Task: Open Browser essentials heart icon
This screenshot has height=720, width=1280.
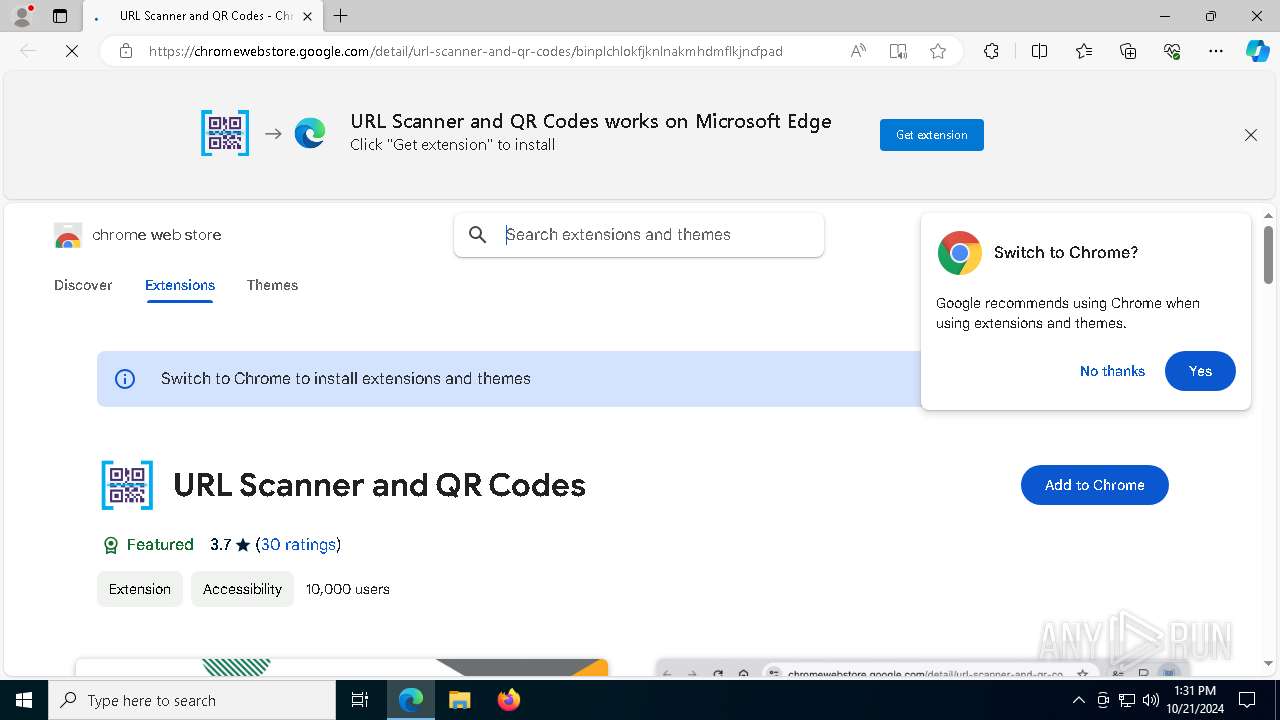Action: (x=1172, y=51)
